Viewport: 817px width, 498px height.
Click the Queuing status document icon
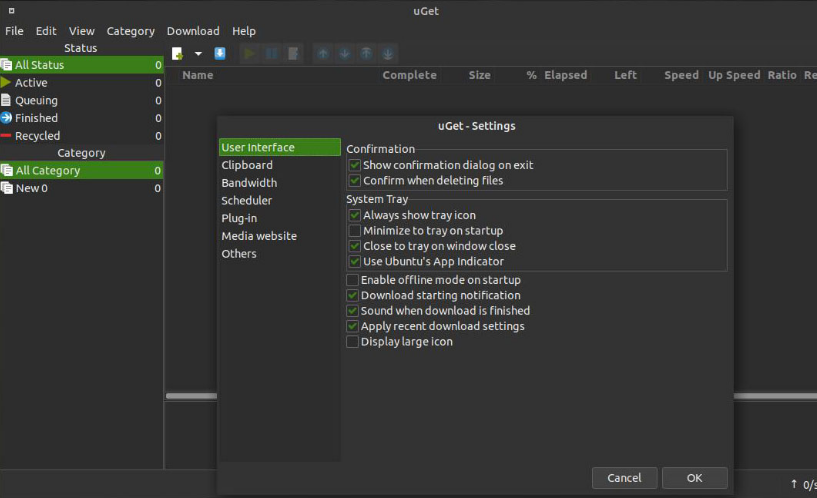pyautogui.click(x=6, y=100)
